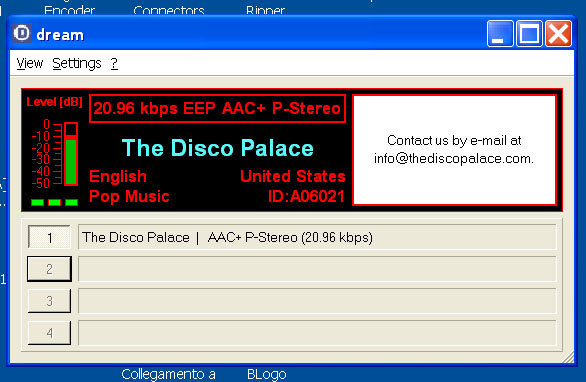Click the third green status LED indicator
Image resolution: width=586 pixels, height=382 pixels.
71,202
